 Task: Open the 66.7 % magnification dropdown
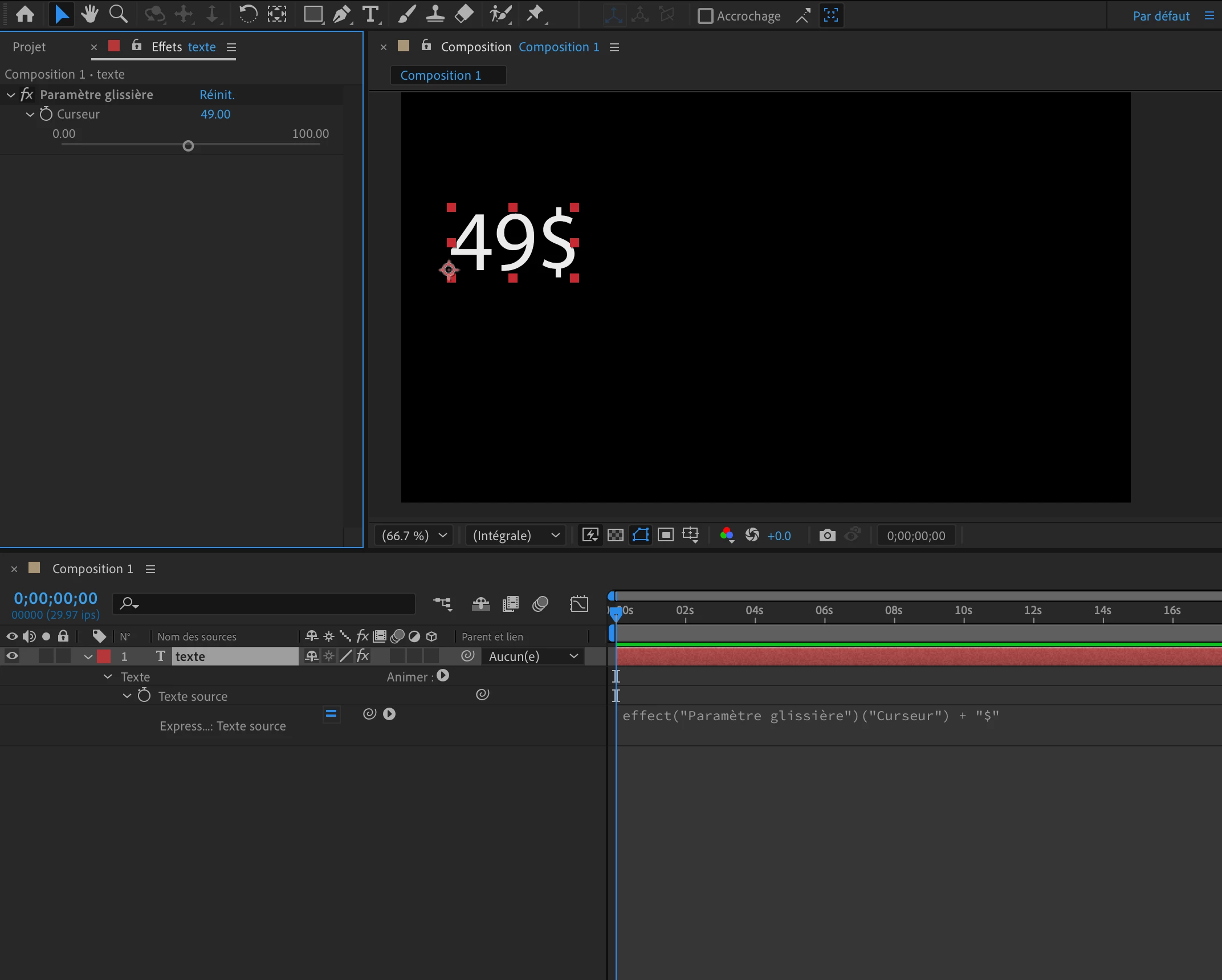414,535
